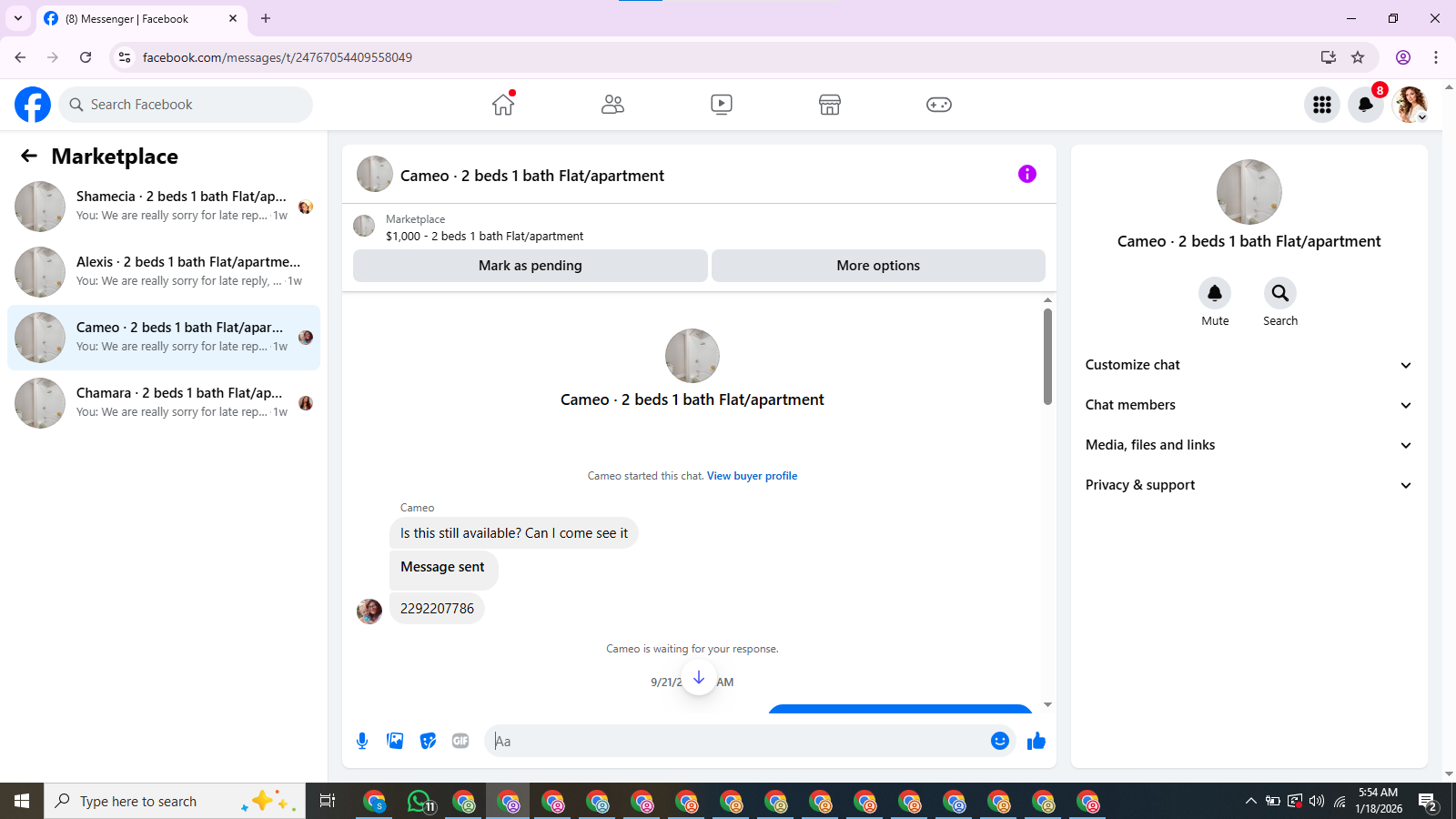The width and height of the screenshot is (1456, 819).
Task: Go back using Marketplace back arrow
Action: tap(29, 156)
